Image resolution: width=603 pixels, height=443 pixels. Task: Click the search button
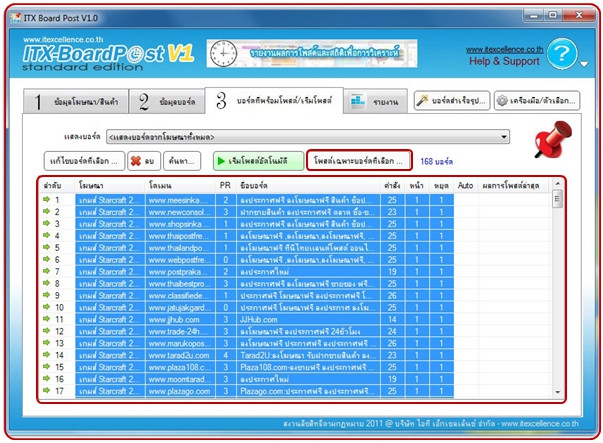tap(182, 161)
